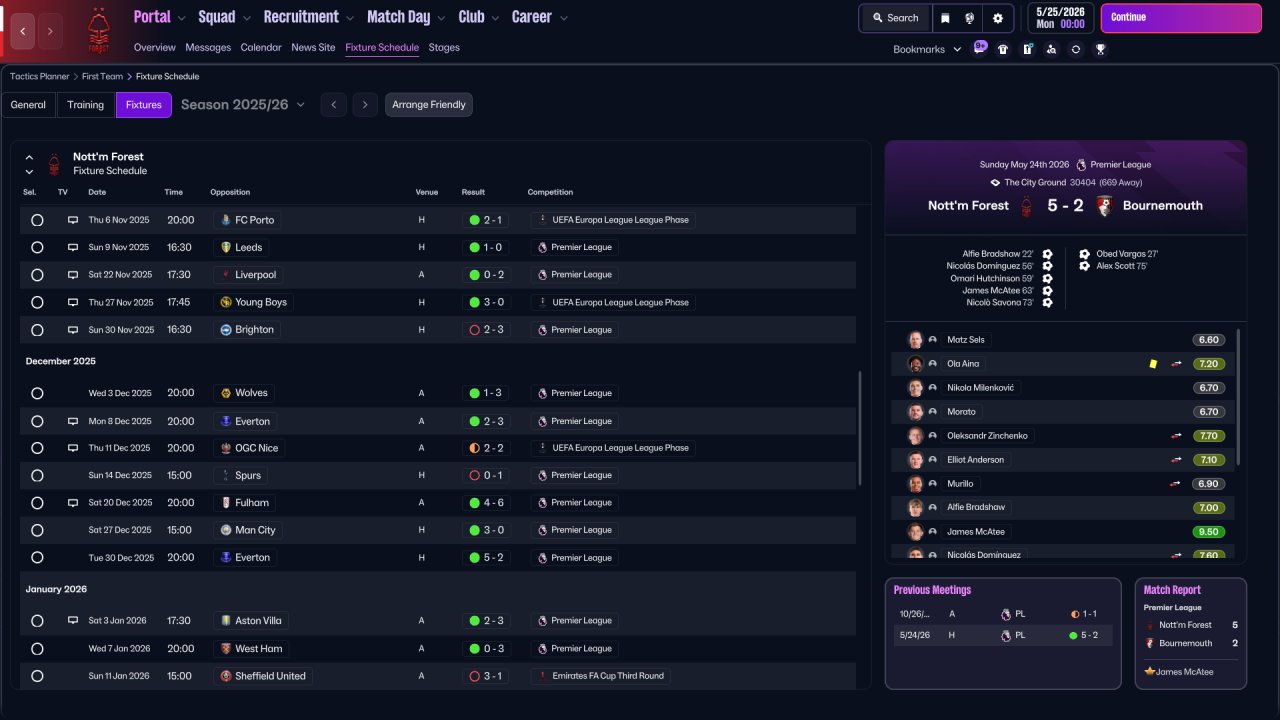Go to the next season with the right chevron

(365, 105)
